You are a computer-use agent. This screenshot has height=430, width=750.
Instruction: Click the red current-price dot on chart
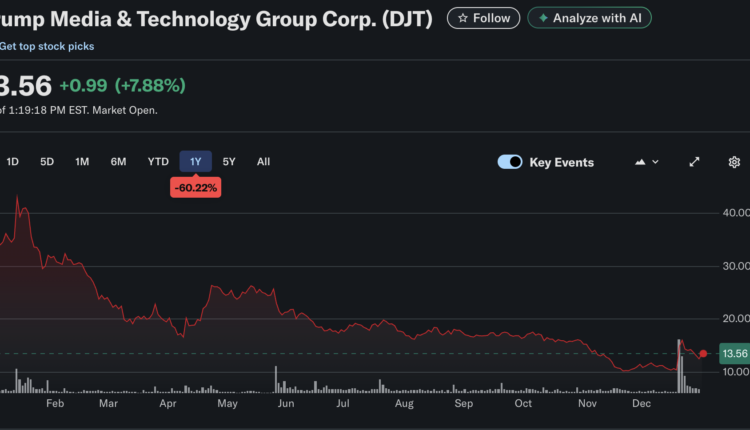(703, 353)
